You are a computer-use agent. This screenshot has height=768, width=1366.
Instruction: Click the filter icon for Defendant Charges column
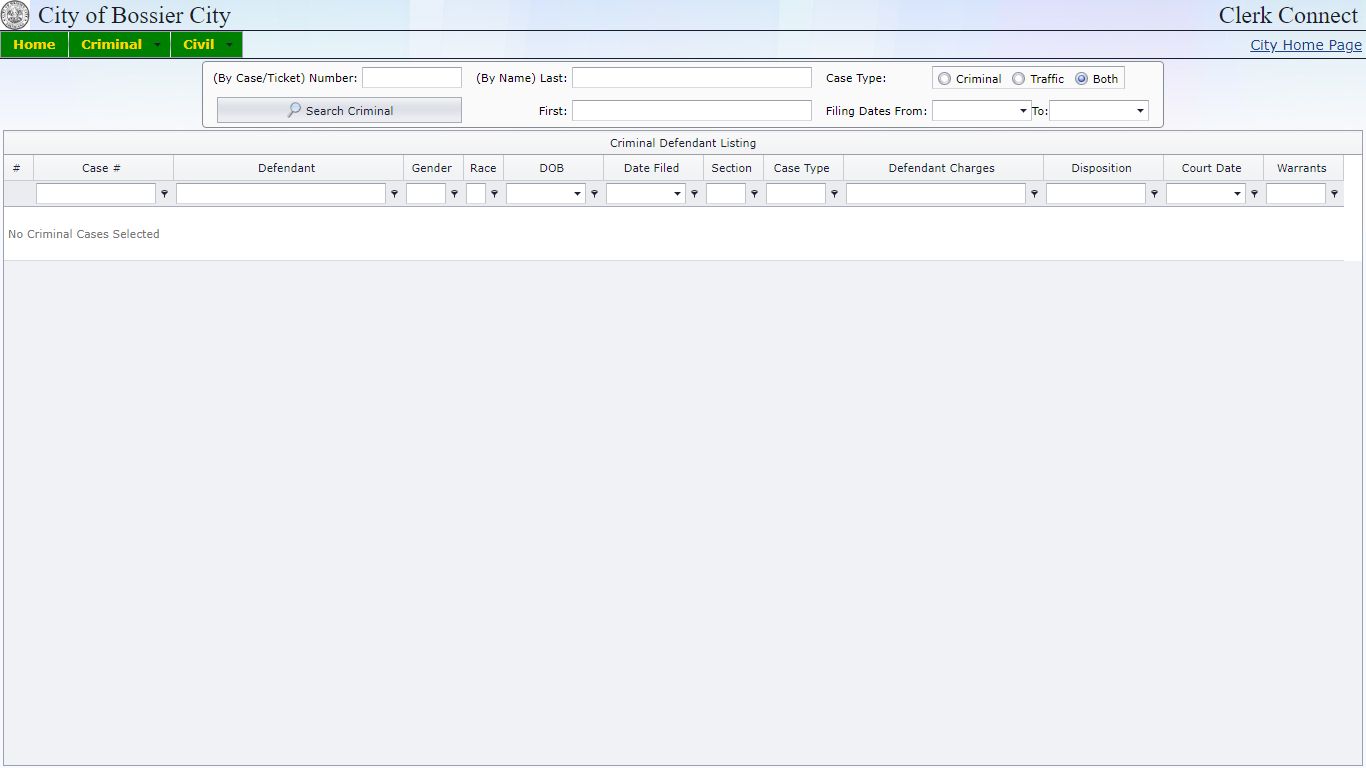coord(1034,194)
